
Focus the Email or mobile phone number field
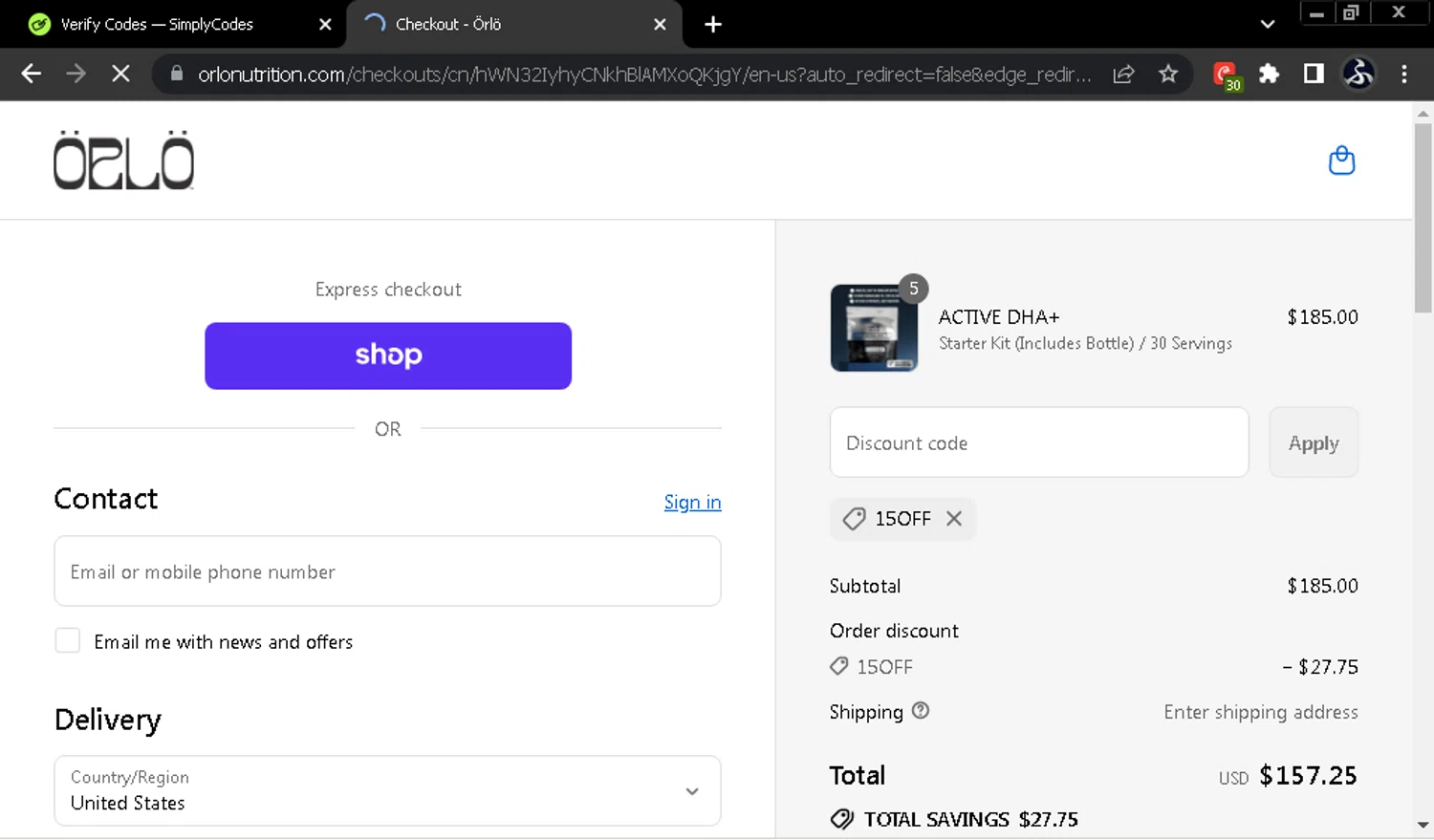387,571
